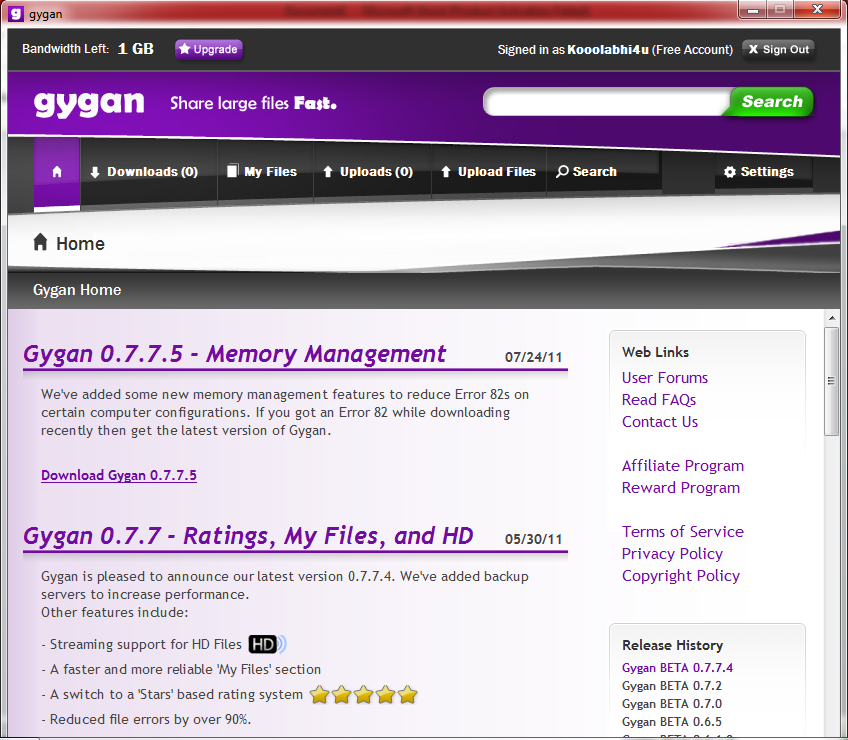848x740 pixels.
Task: Go to Uploads (0) tab
Action: tap(367, 172)
